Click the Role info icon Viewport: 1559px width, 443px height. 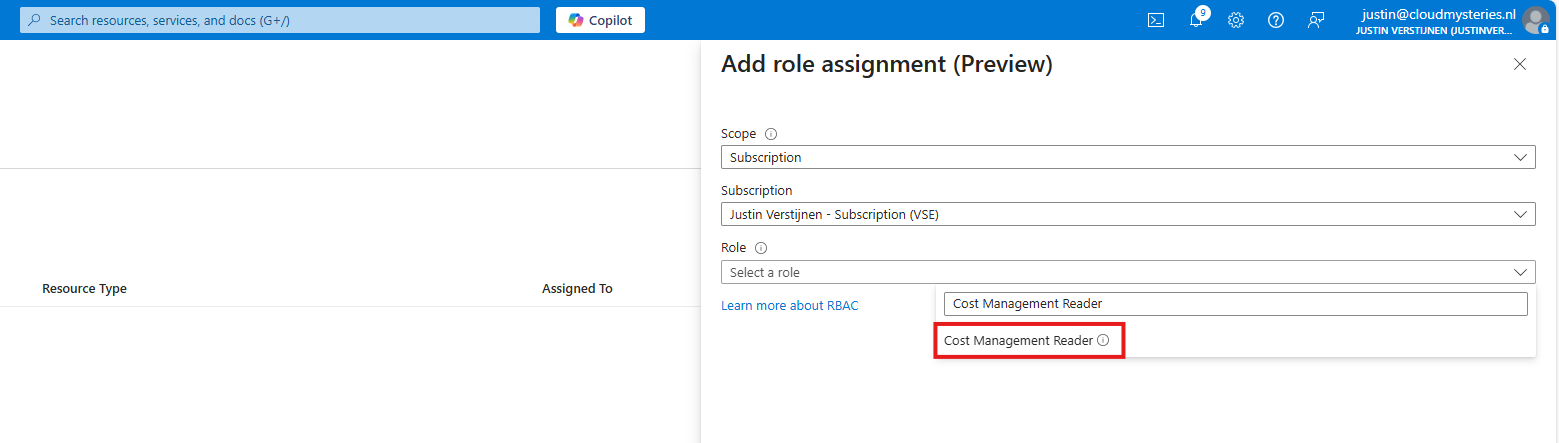point(761,248)
